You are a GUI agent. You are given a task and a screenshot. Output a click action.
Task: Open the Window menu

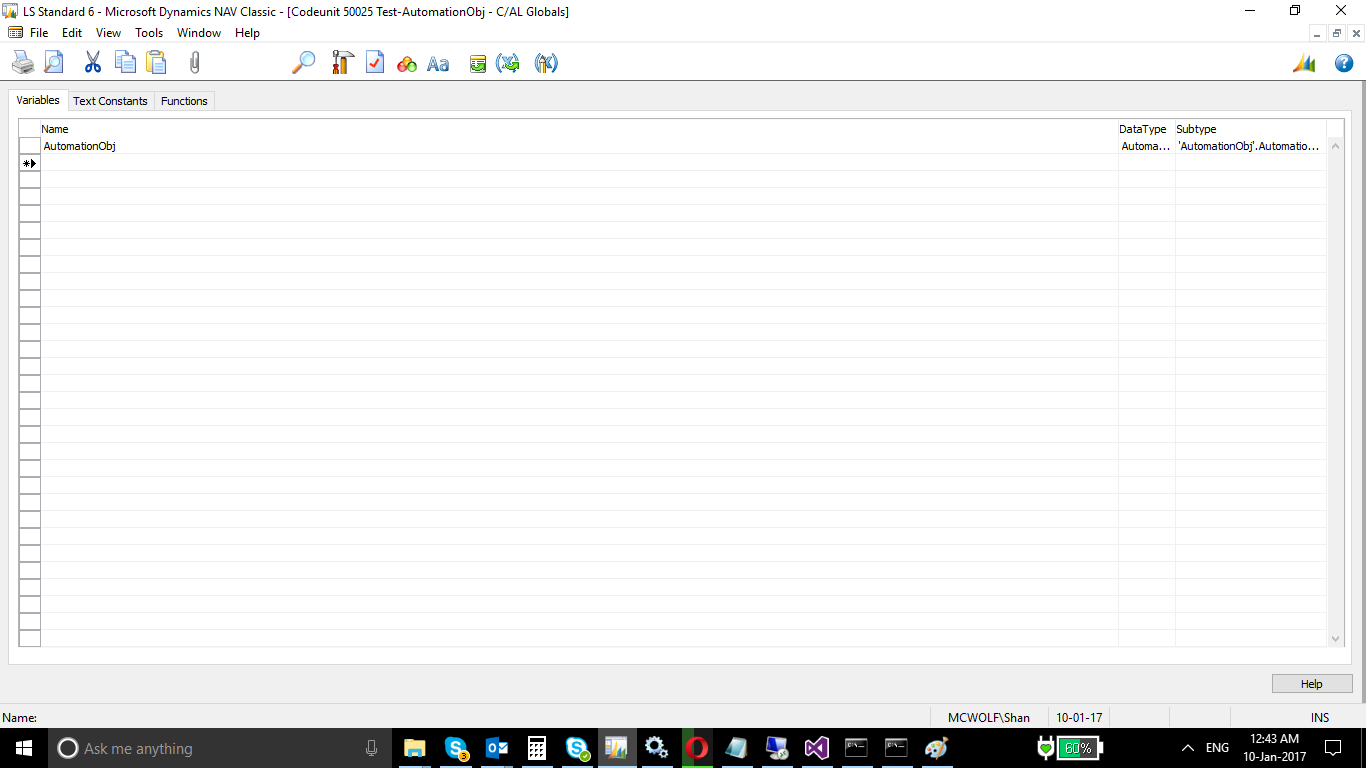pos(199,33)
